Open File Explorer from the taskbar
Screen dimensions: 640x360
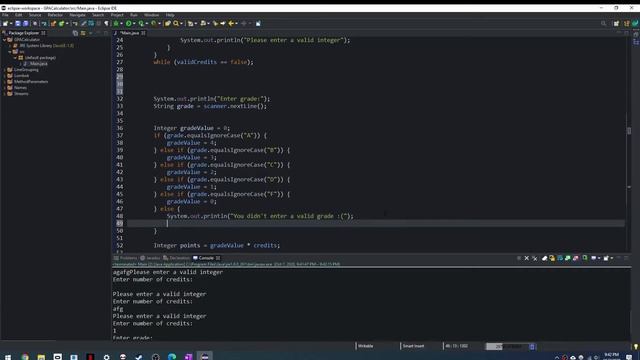pyautogui.click(x=41, y=357)
